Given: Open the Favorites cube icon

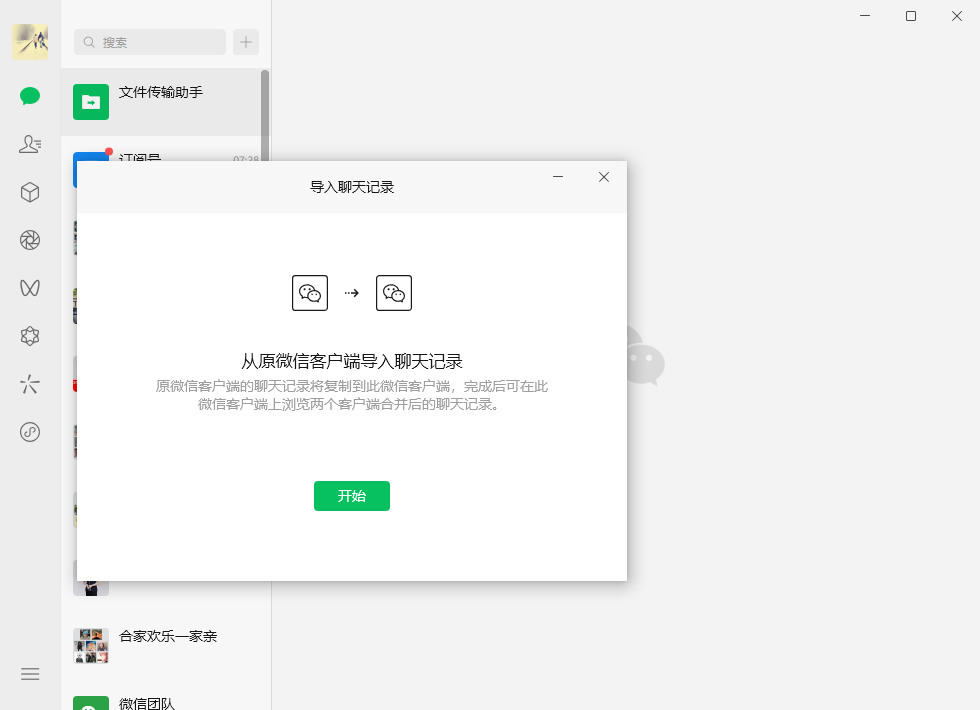Looking at the screenshot, I should [30, 192].
